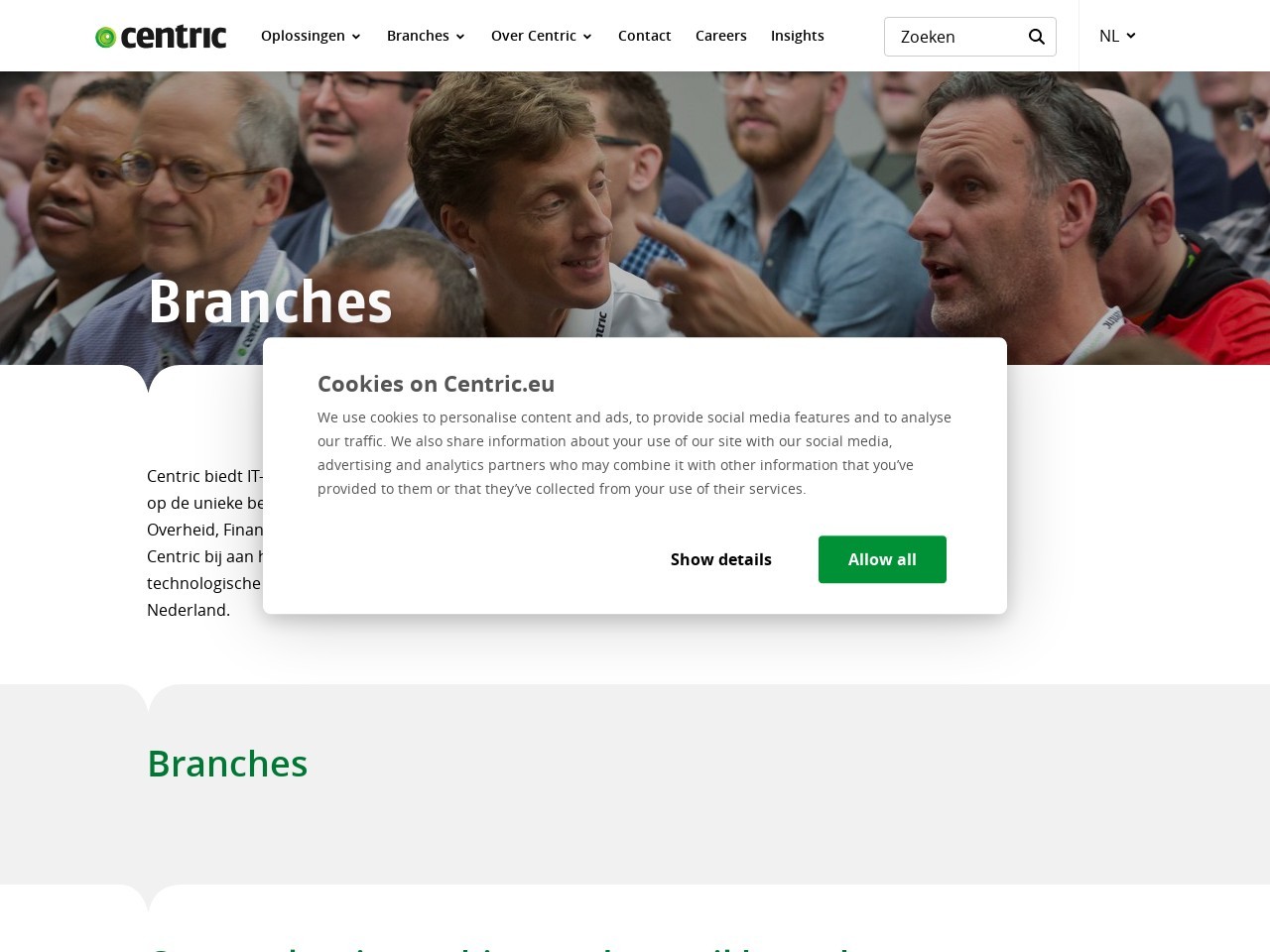Open the NL language selector
Screen dimensions: 1270x952
[x=1117, y=36]
